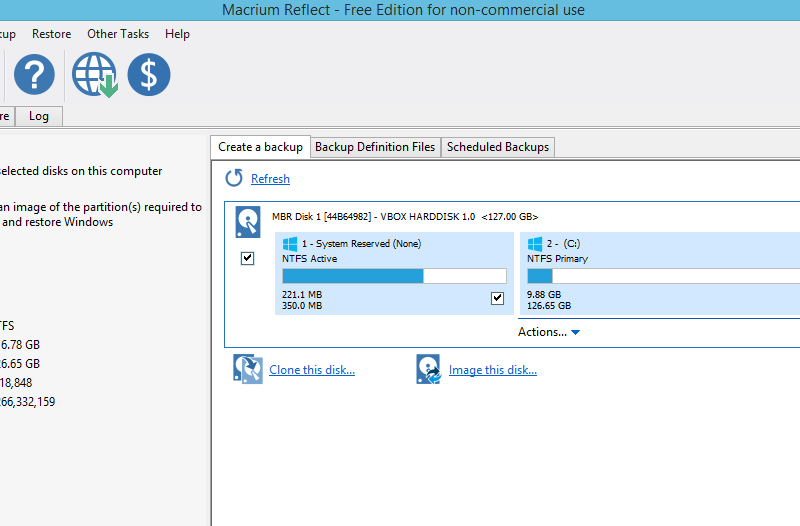
Task: Click the NTFS Active text
Action: (x=310, y=259)
